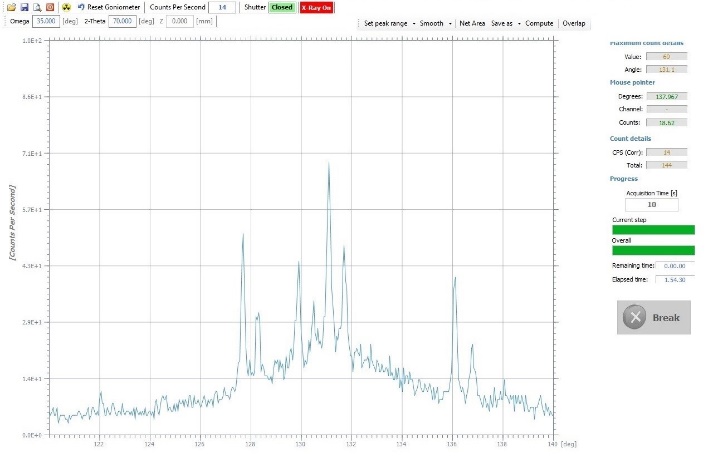Save data using the floppy disk icon

click(x=25, y=7)
